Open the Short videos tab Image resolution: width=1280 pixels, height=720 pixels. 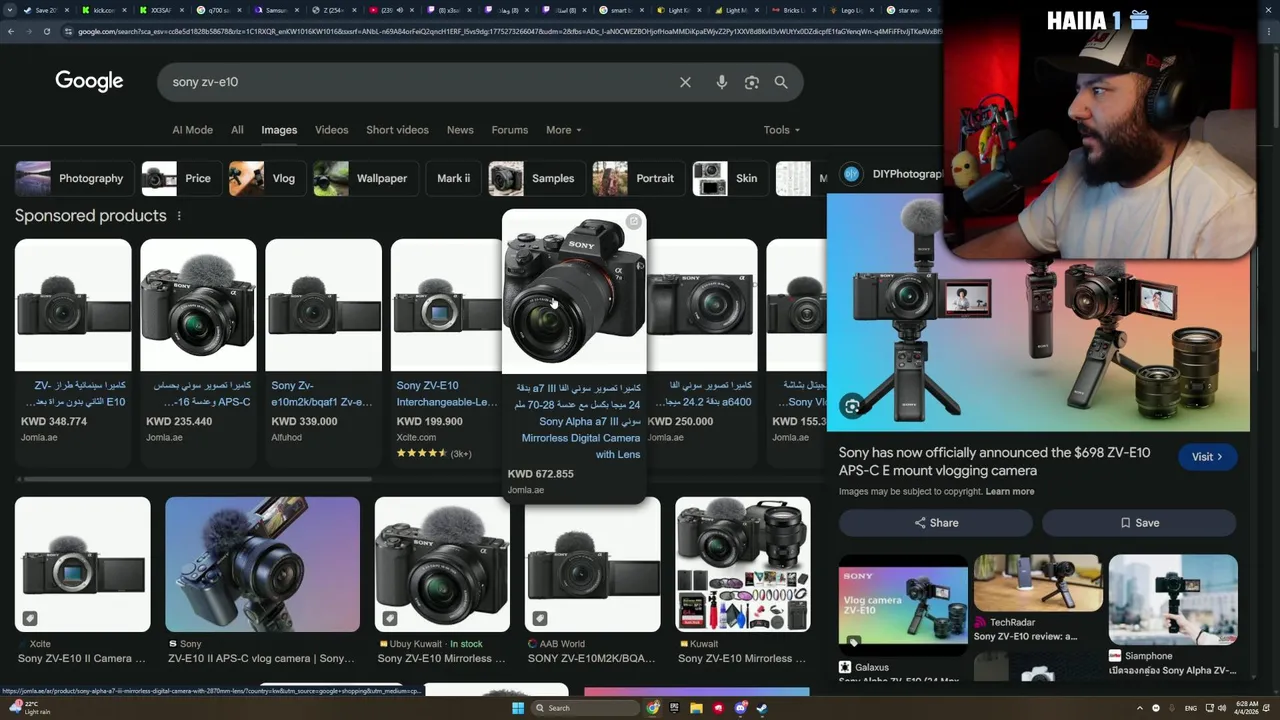click(397, 130)
